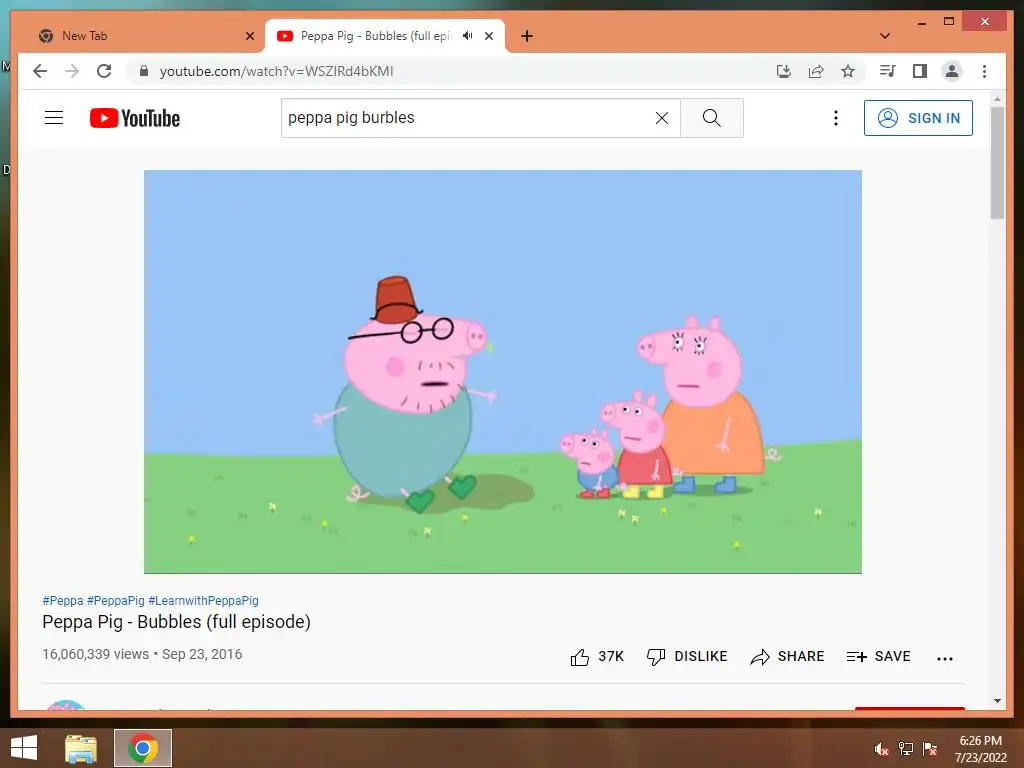Click the browser forward arrow
Image resolution: width=1024 pixels, height=768 pixels.
(72, 71)
